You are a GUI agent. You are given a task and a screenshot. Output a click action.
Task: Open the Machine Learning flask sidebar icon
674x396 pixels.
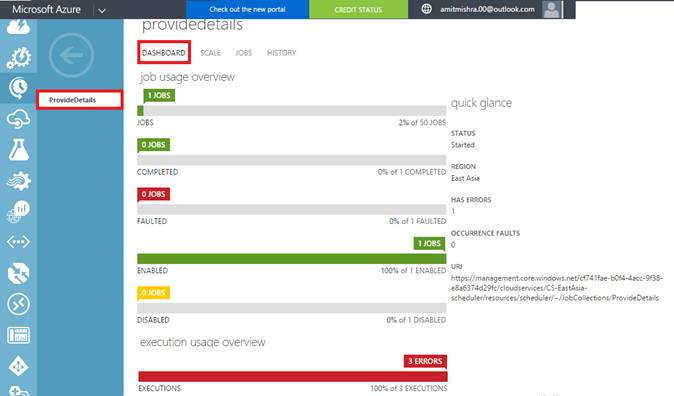point(18,150)
